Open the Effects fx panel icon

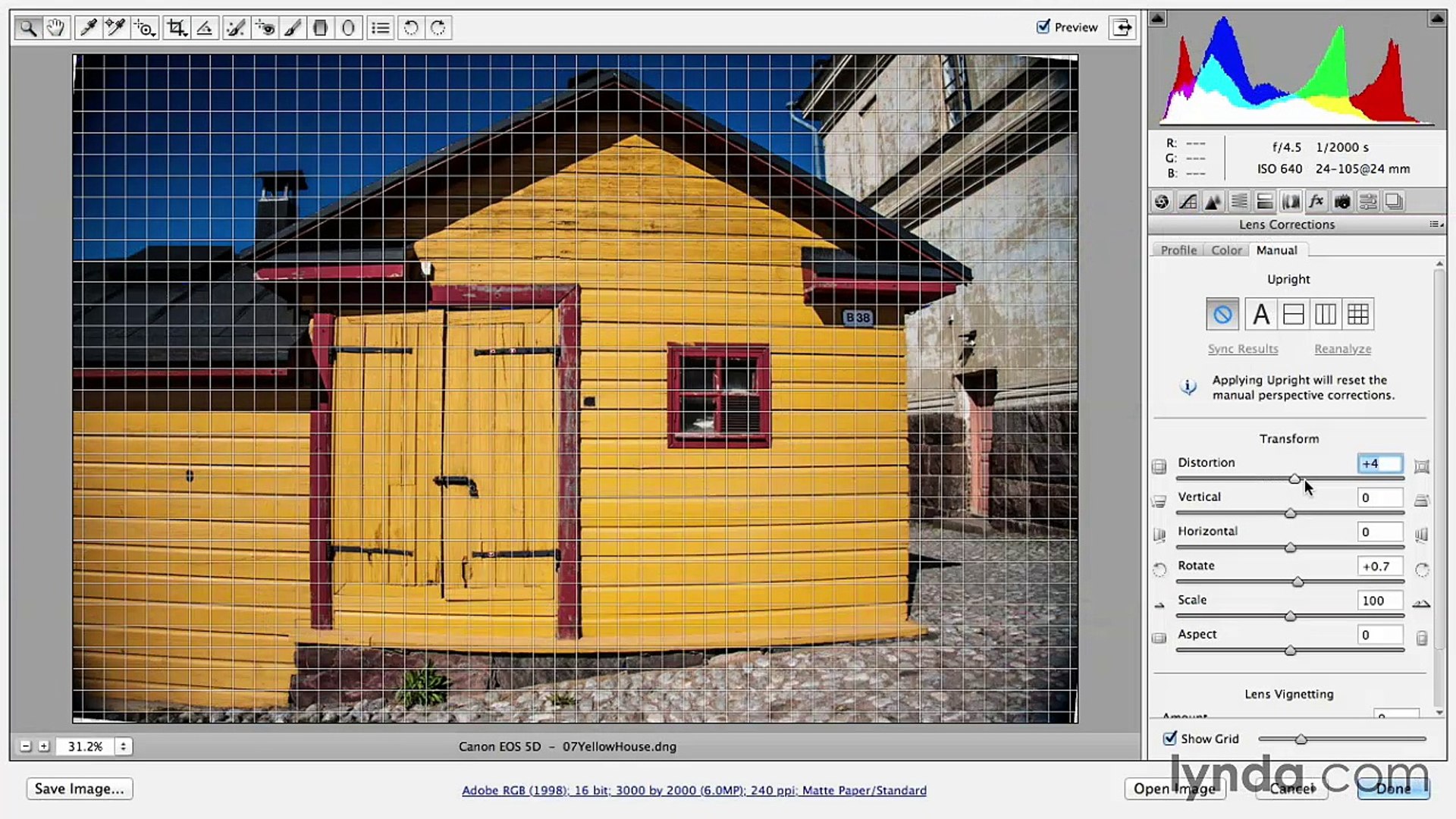(1316, 202)
